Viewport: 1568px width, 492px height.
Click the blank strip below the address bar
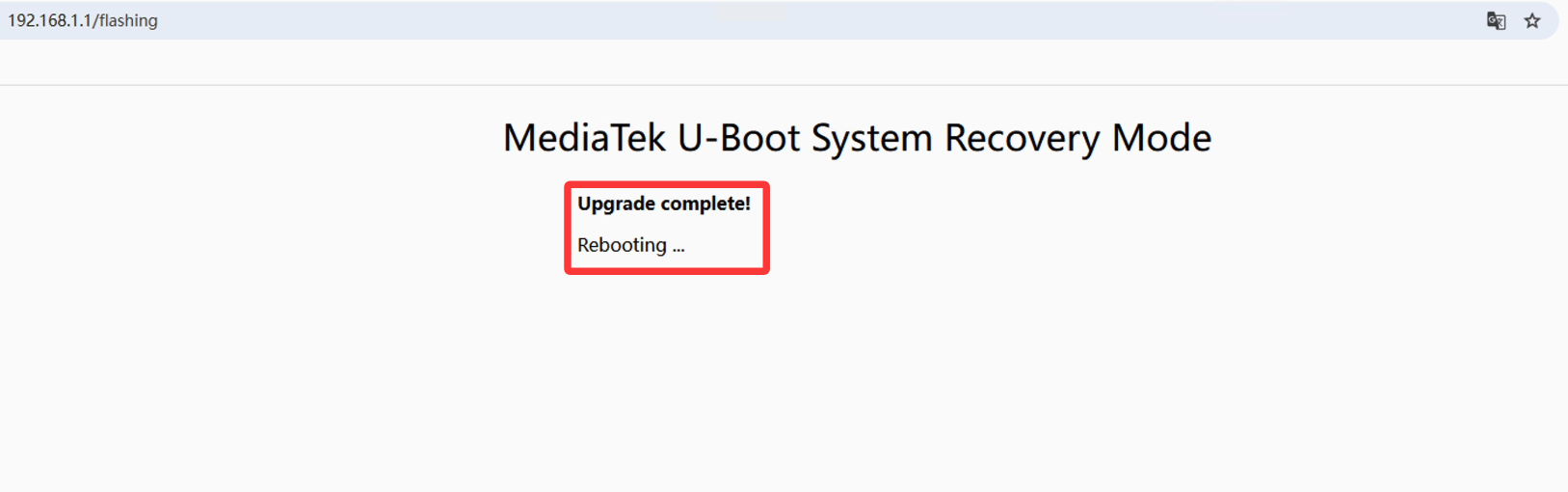771,63
